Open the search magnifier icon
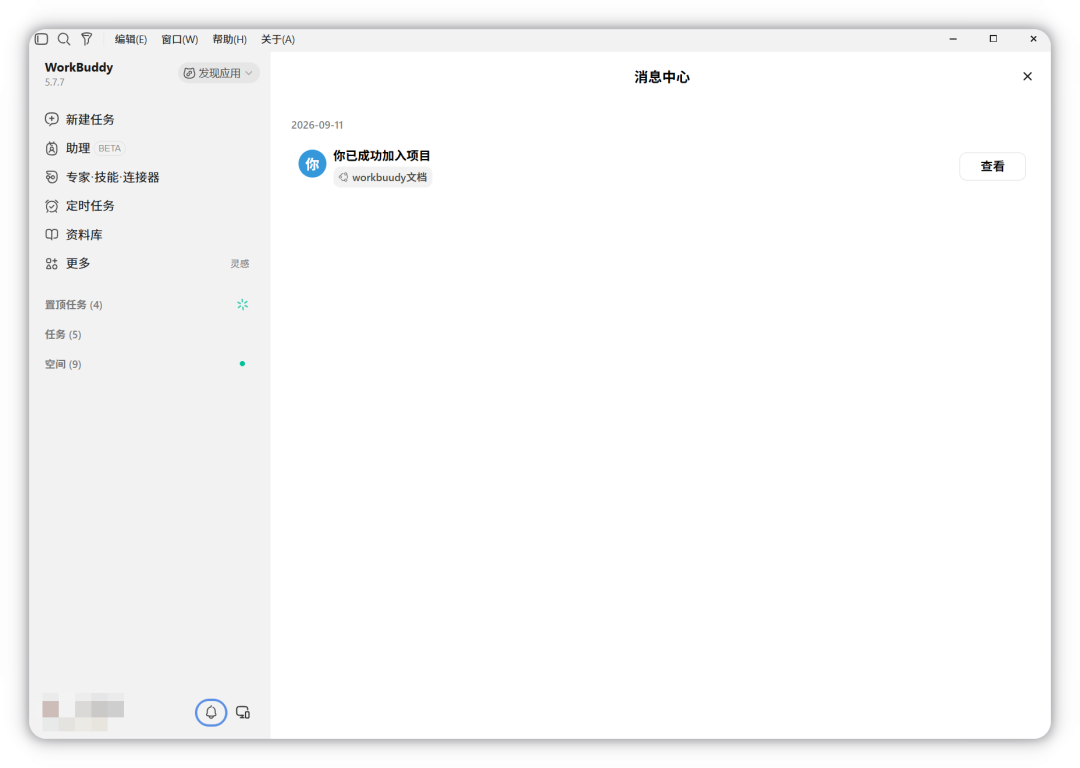 pyautogui.click(x=64, y=39)
